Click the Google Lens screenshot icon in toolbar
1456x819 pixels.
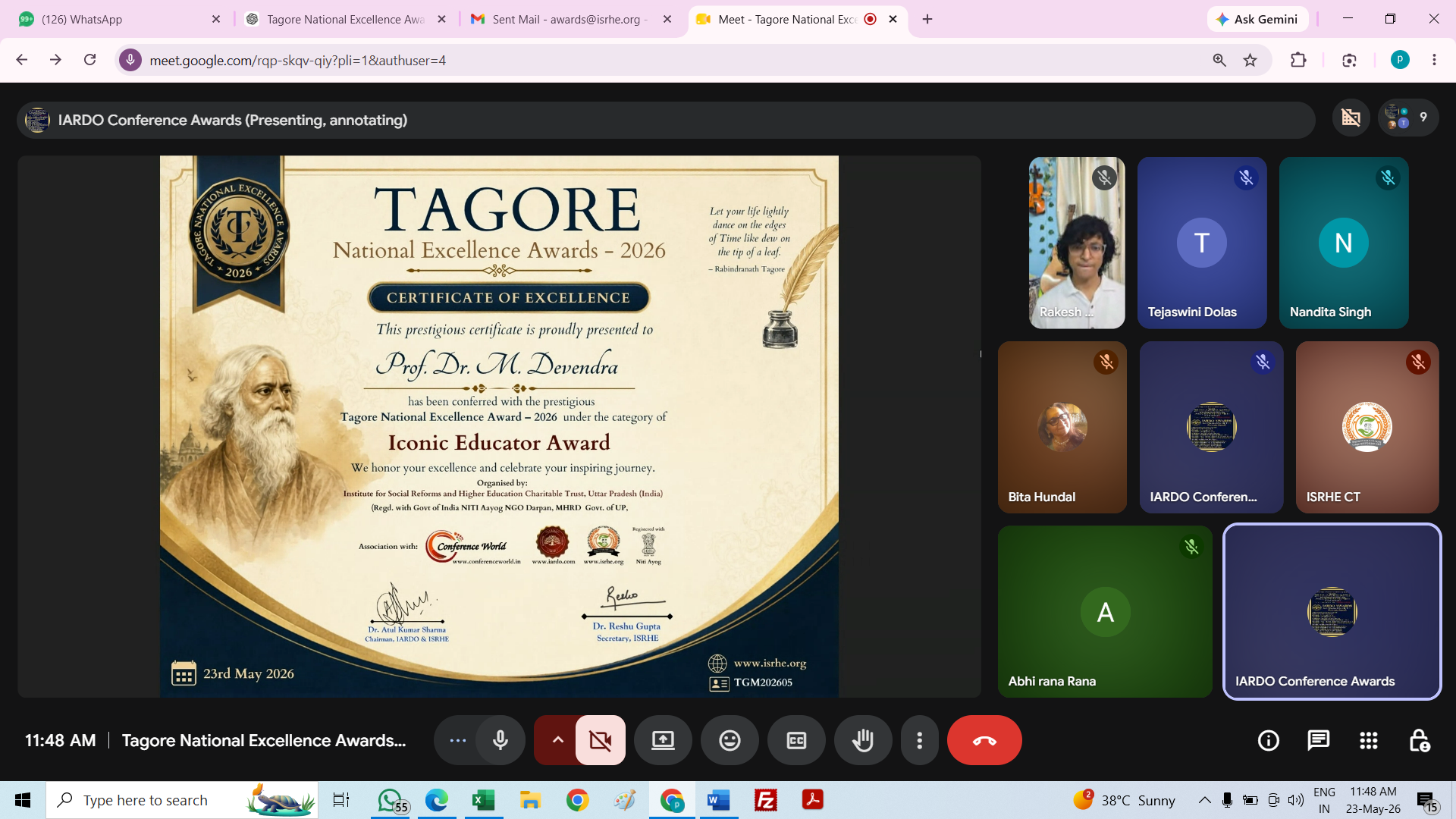coord(1349,60)
